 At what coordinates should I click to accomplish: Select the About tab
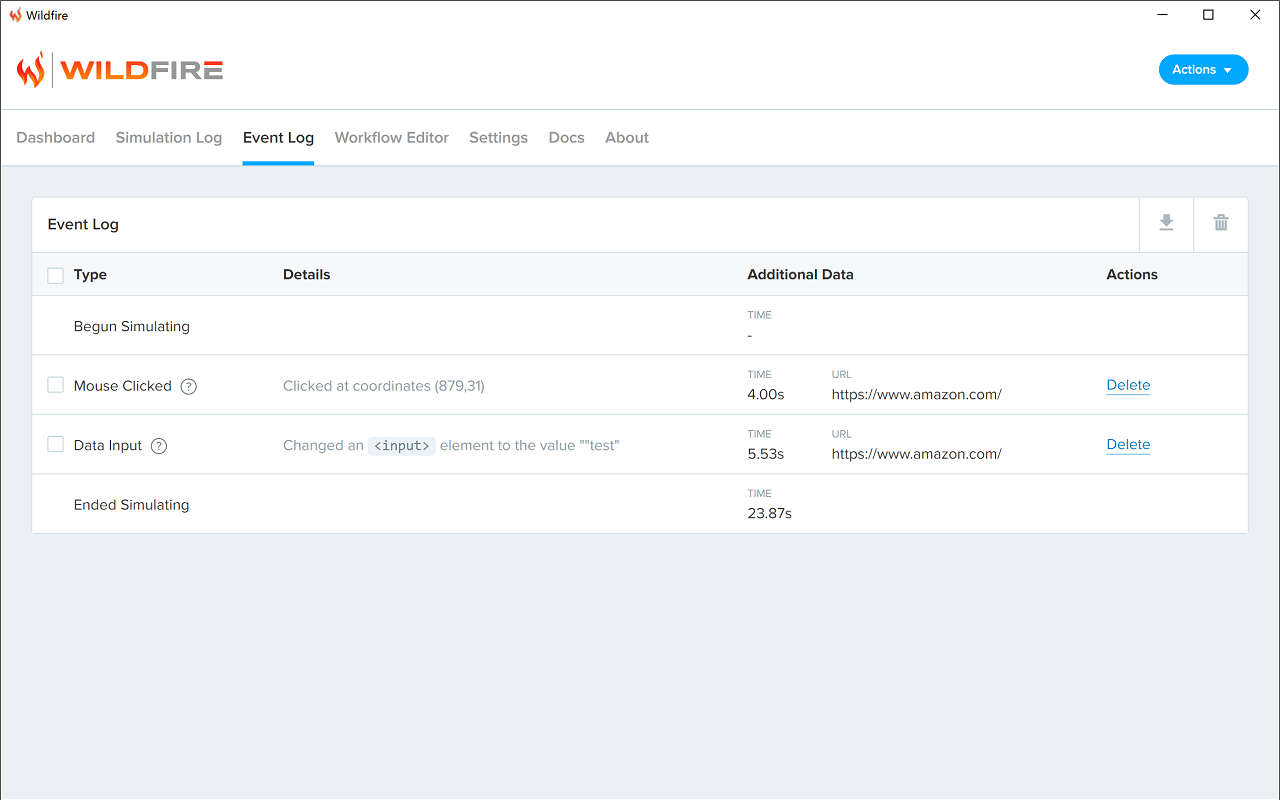(627, 138)
